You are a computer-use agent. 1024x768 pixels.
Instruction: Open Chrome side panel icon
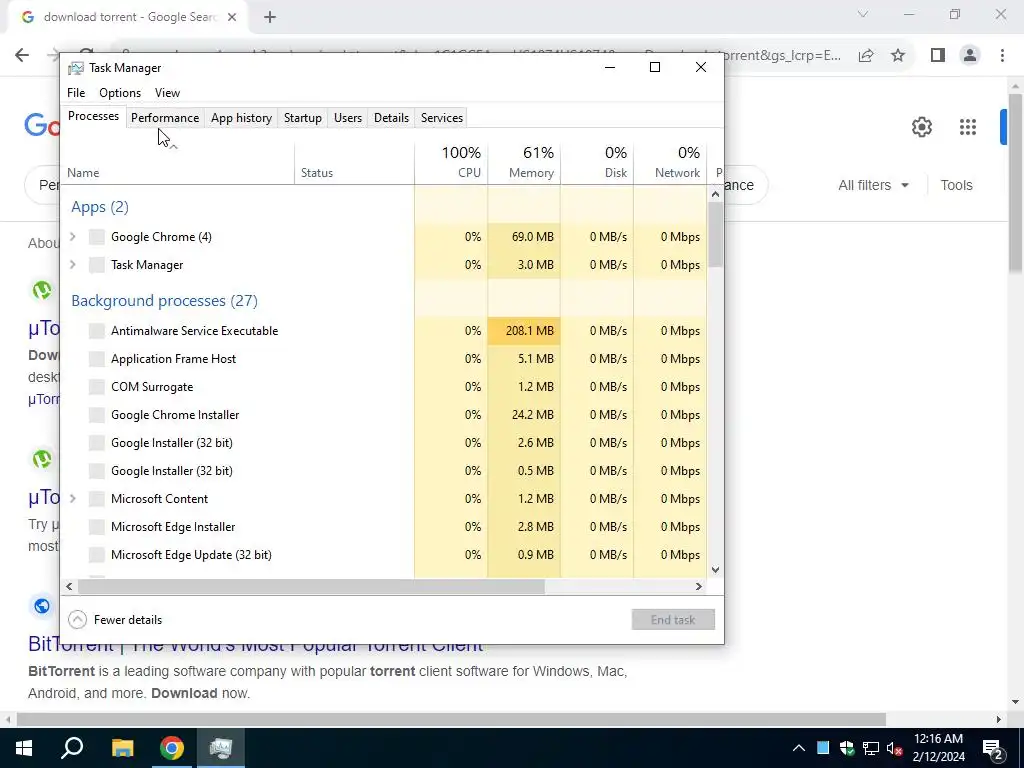pos(938,56)
